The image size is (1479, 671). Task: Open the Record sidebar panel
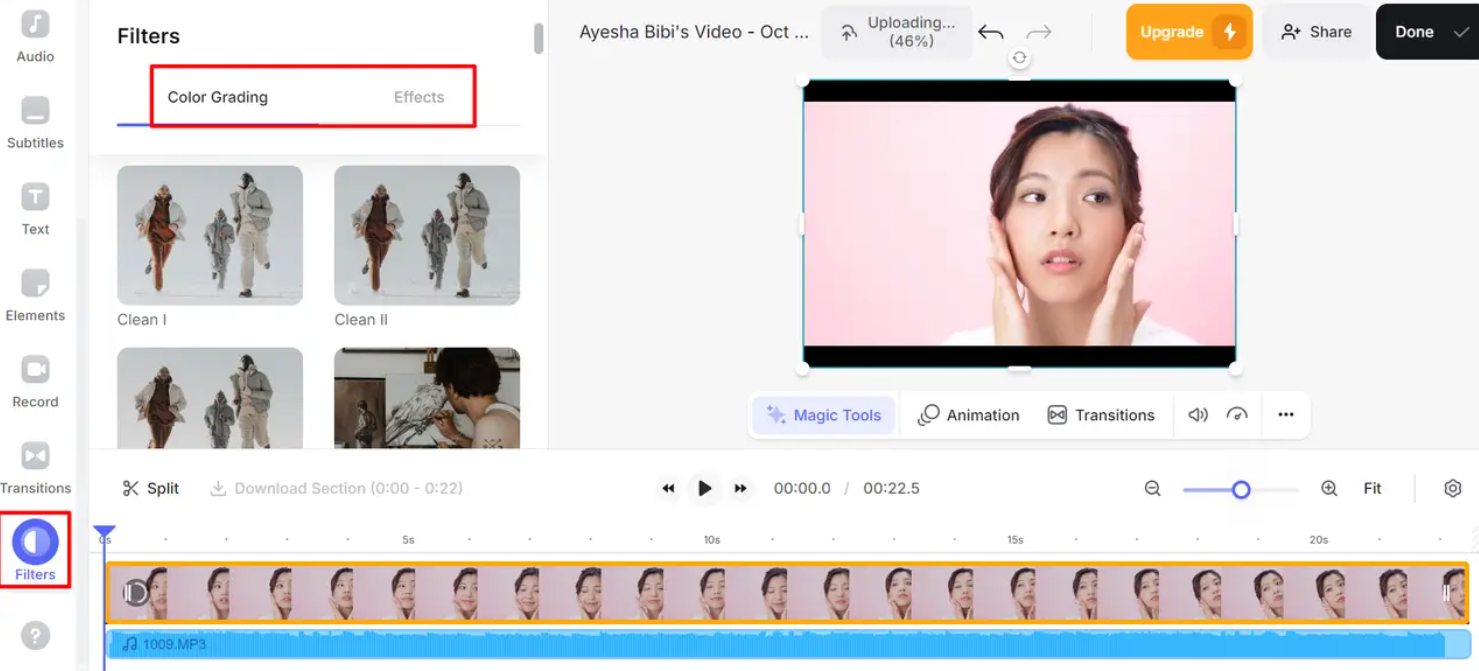click(35, 382)
